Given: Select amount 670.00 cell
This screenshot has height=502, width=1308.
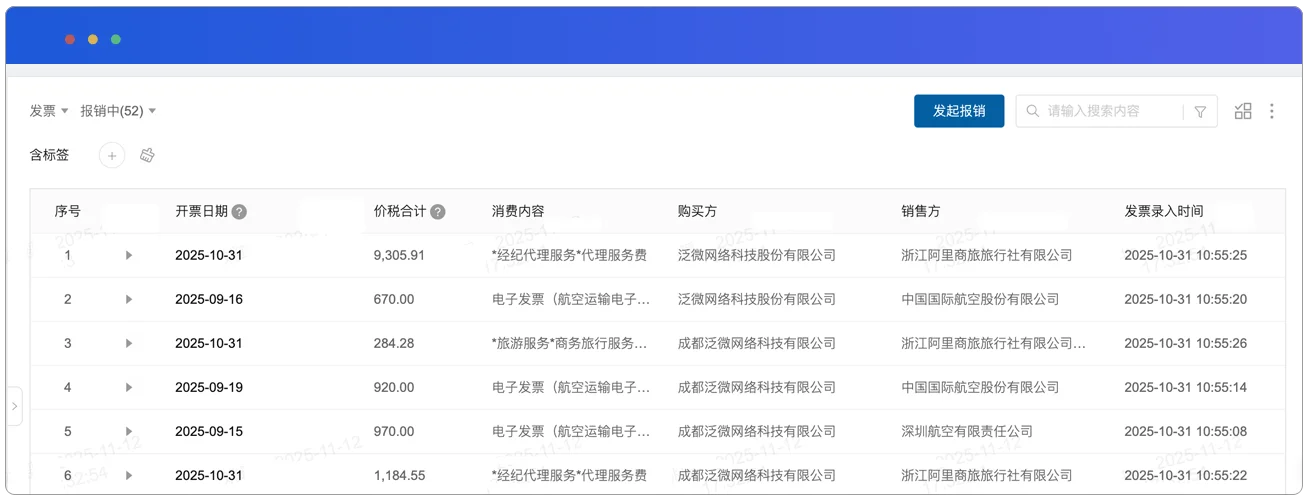Looking at the screenshot, I should [x=394, y=299].
